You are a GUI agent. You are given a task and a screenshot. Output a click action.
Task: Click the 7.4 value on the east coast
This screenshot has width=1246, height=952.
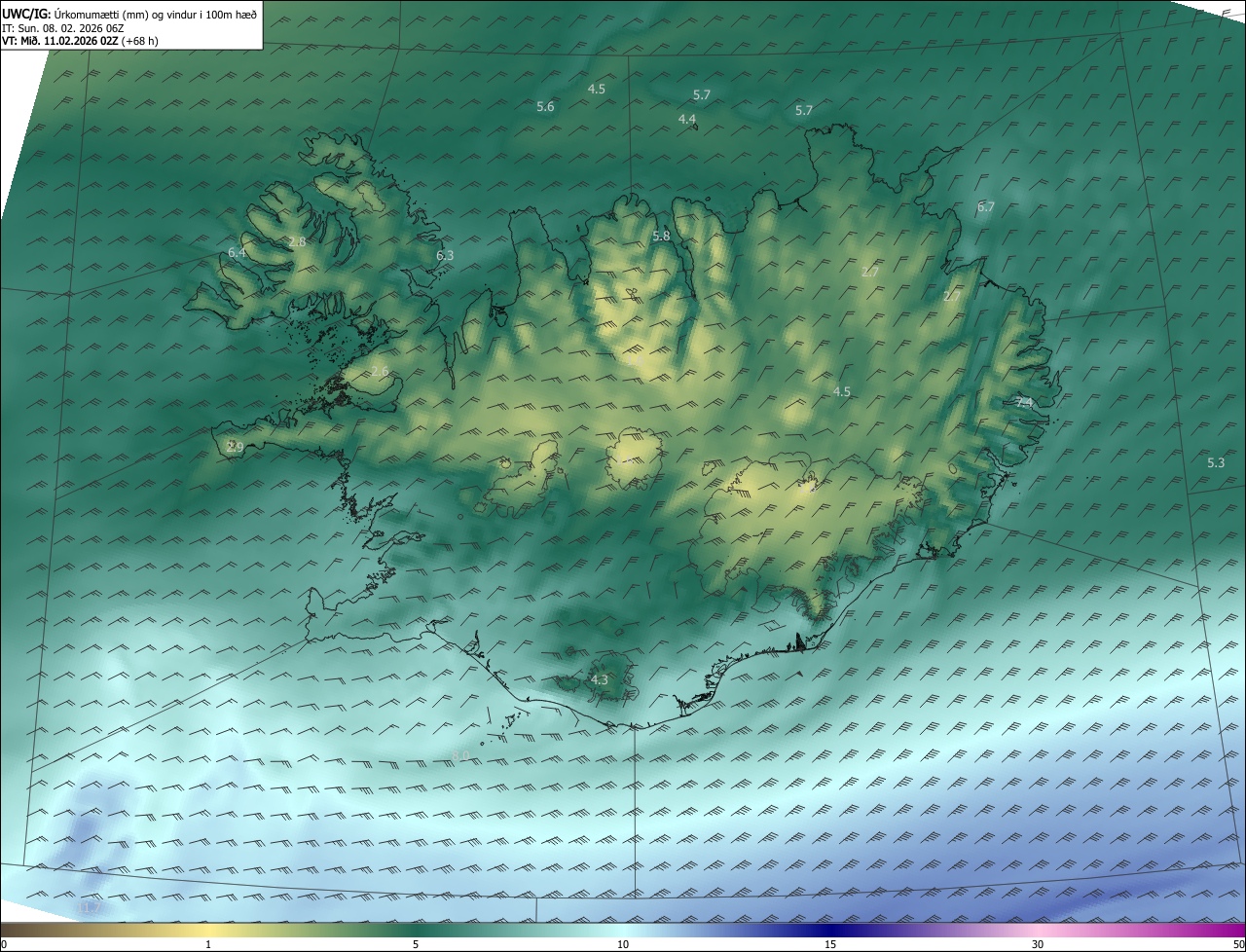[1023, 401]
